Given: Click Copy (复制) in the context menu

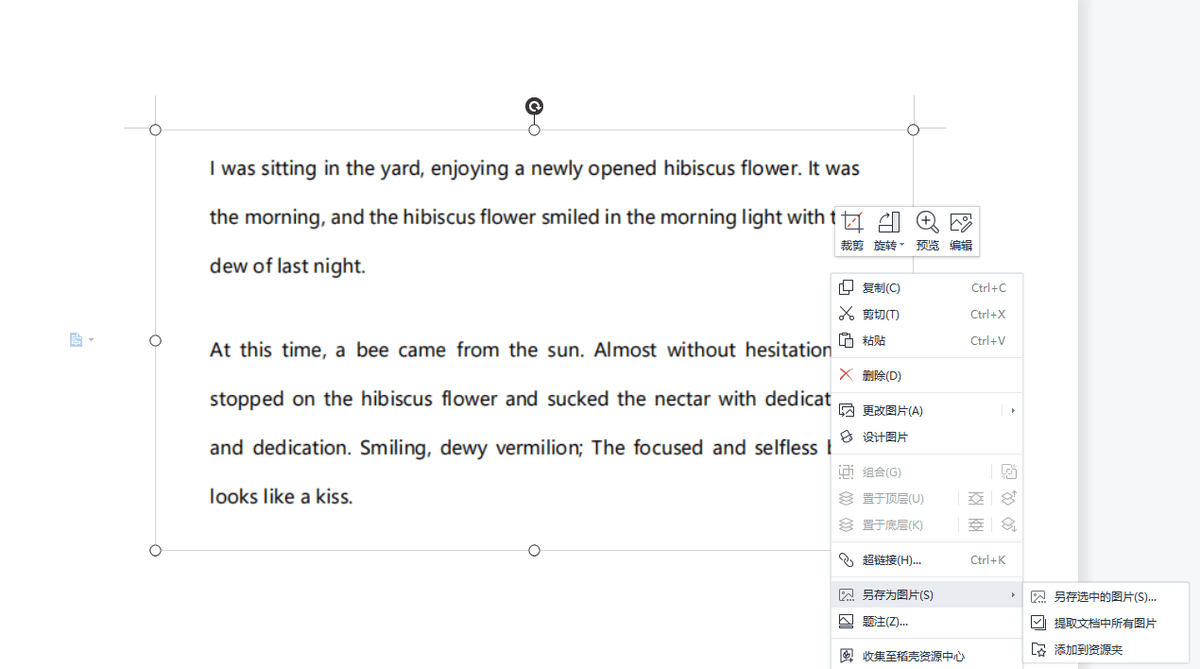Looking at the screenshot, I should 881,288.
